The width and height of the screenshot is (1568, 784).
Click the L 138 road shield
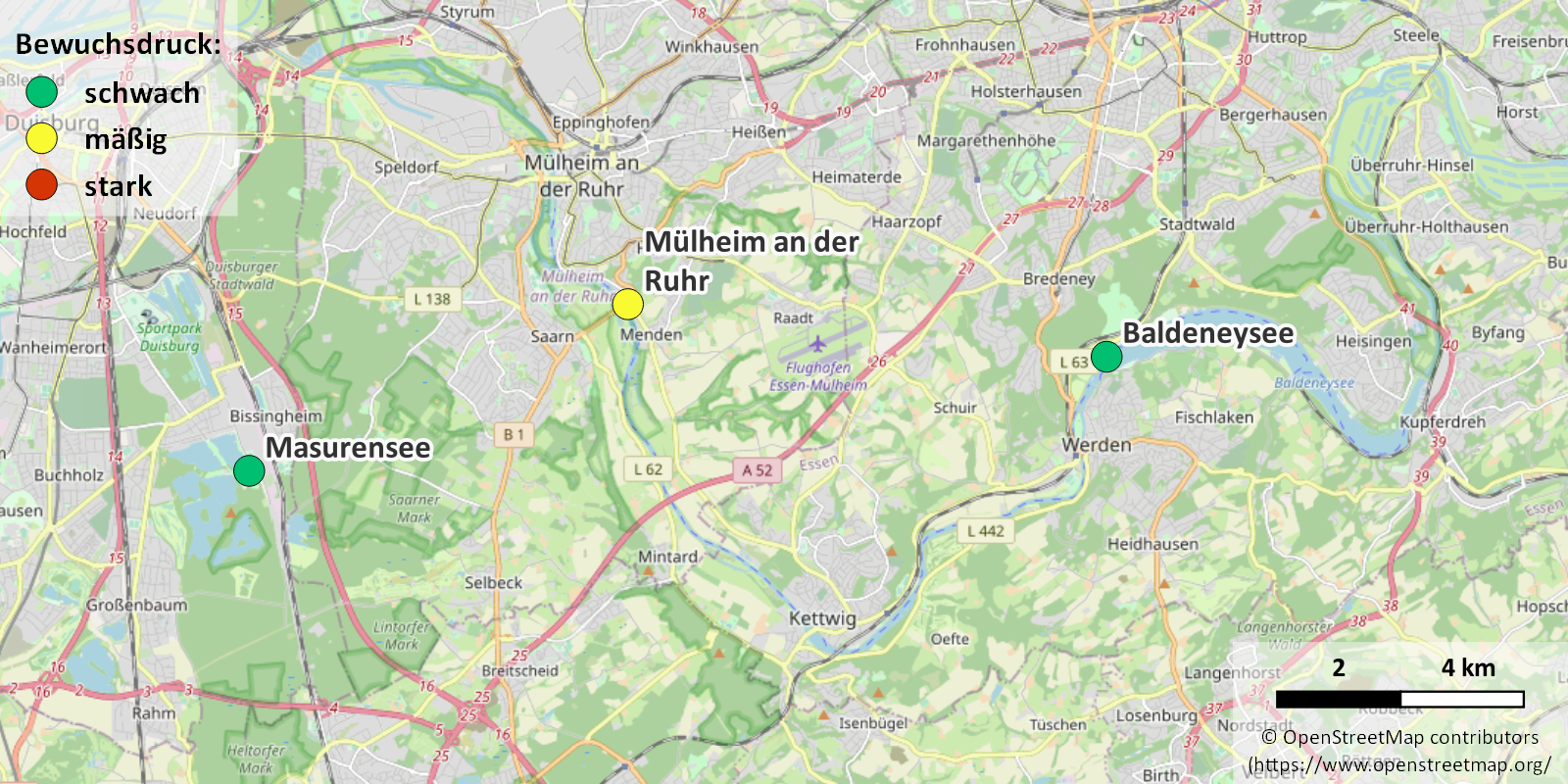(x=432, y=299)
